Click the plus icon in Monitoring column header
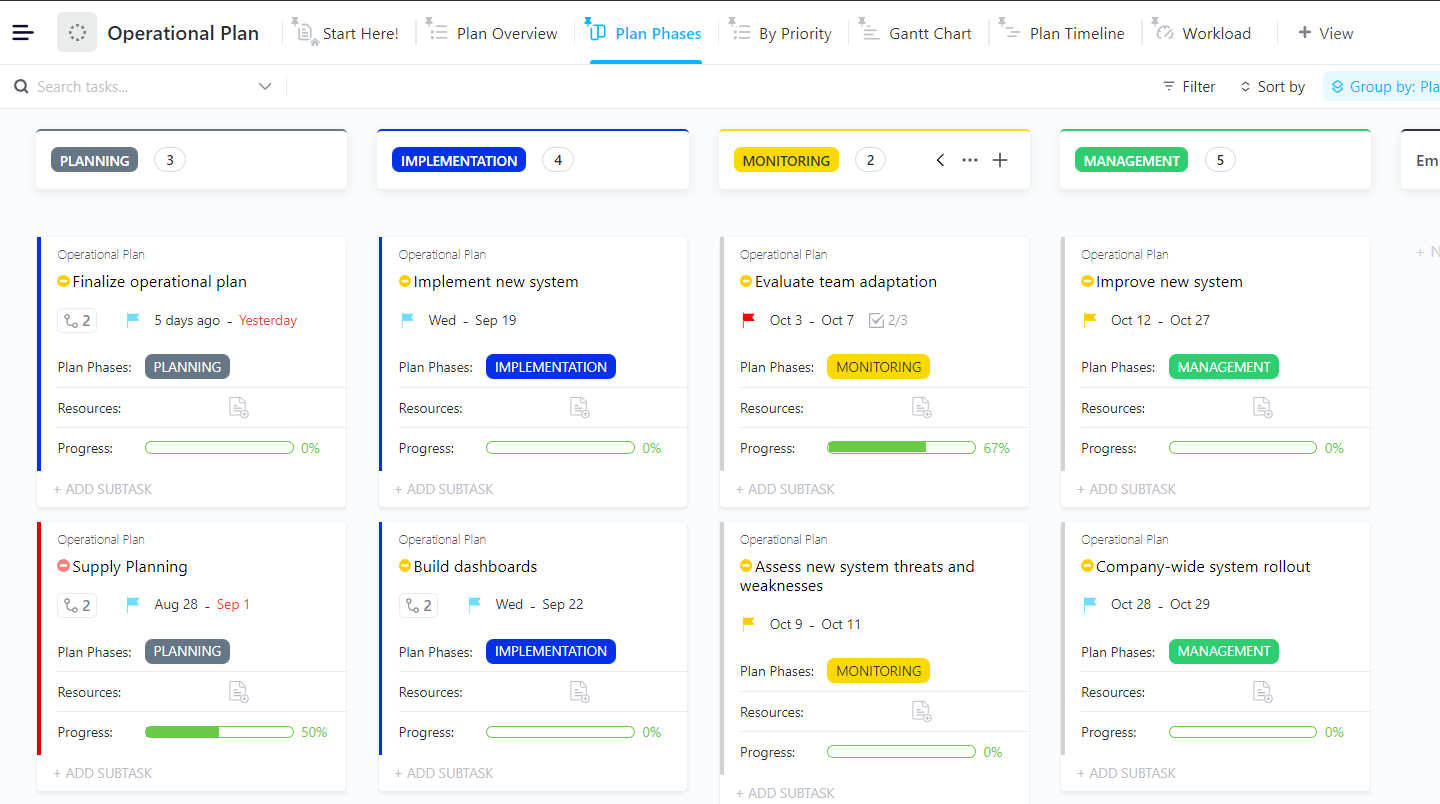Image resolution: width=1440 pixels, height=804 pixels. tap(999, 160)
